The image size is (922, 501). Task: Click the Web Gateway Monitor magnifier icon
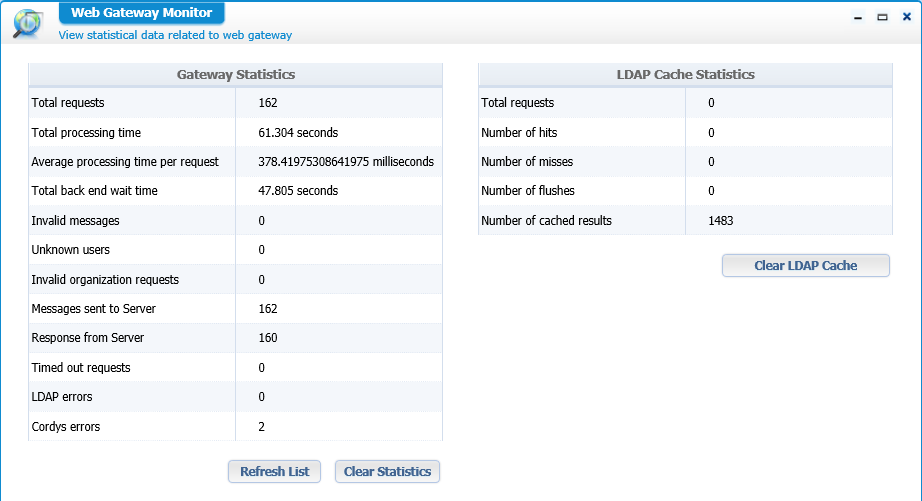click(27, 24)
